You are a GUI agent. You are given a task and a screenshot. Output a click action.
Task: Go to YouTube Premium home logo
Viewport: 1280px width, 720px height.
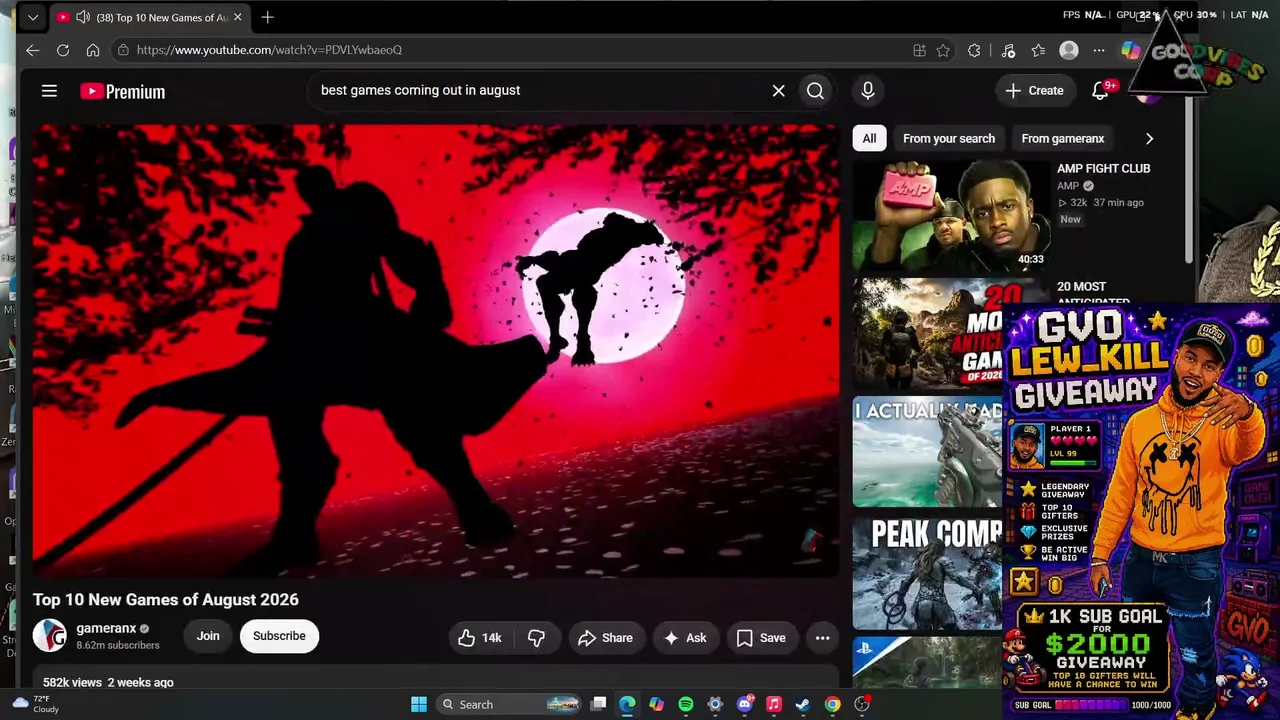(122, 91)
